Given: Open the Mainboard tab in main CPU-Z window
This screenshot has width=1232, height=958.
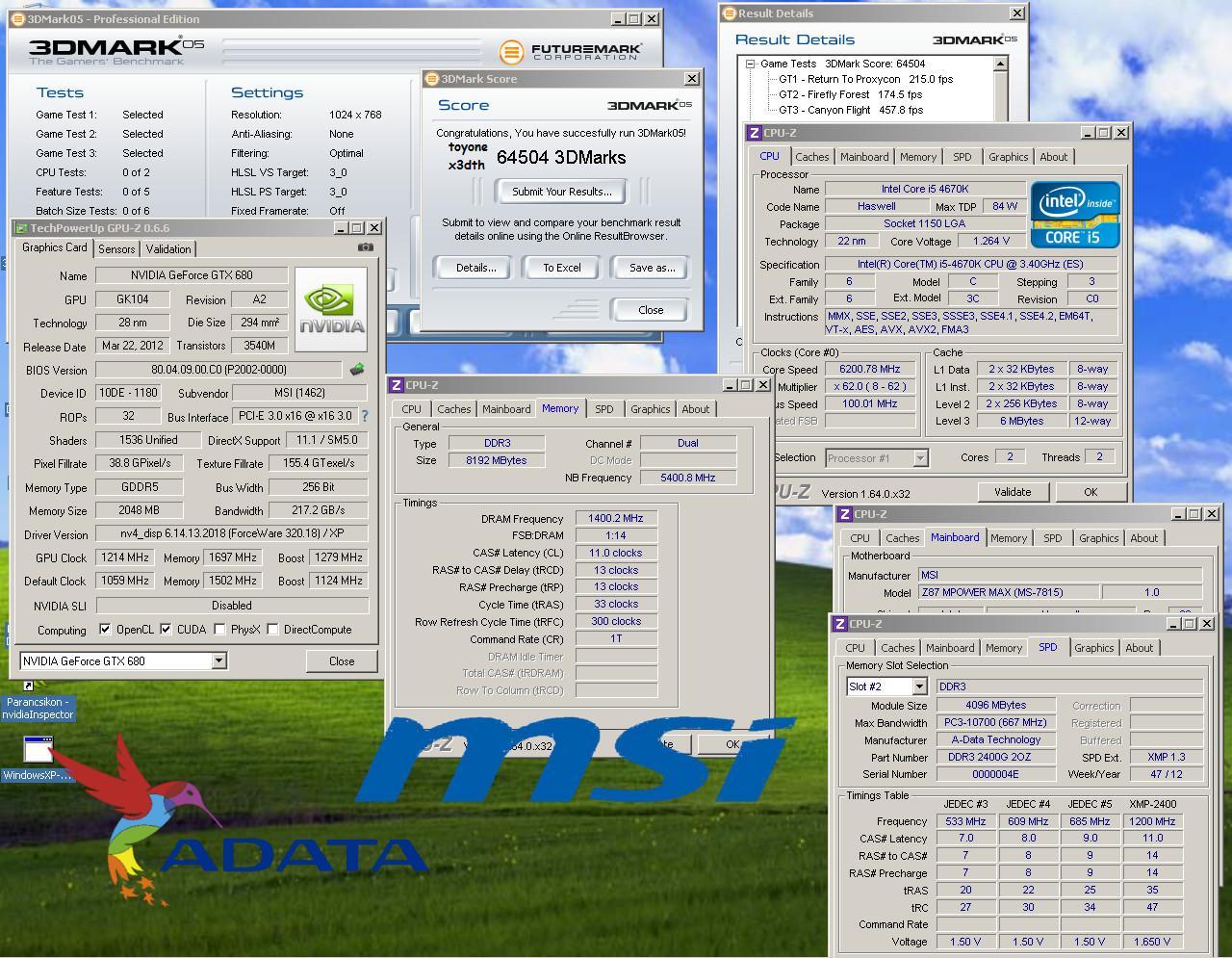Looking at the screenshot, I should tap(864, 157).
